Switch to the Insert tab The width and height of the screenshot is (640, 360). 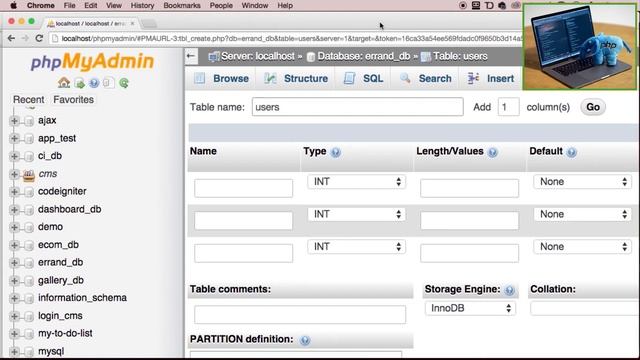click(491, 78)
